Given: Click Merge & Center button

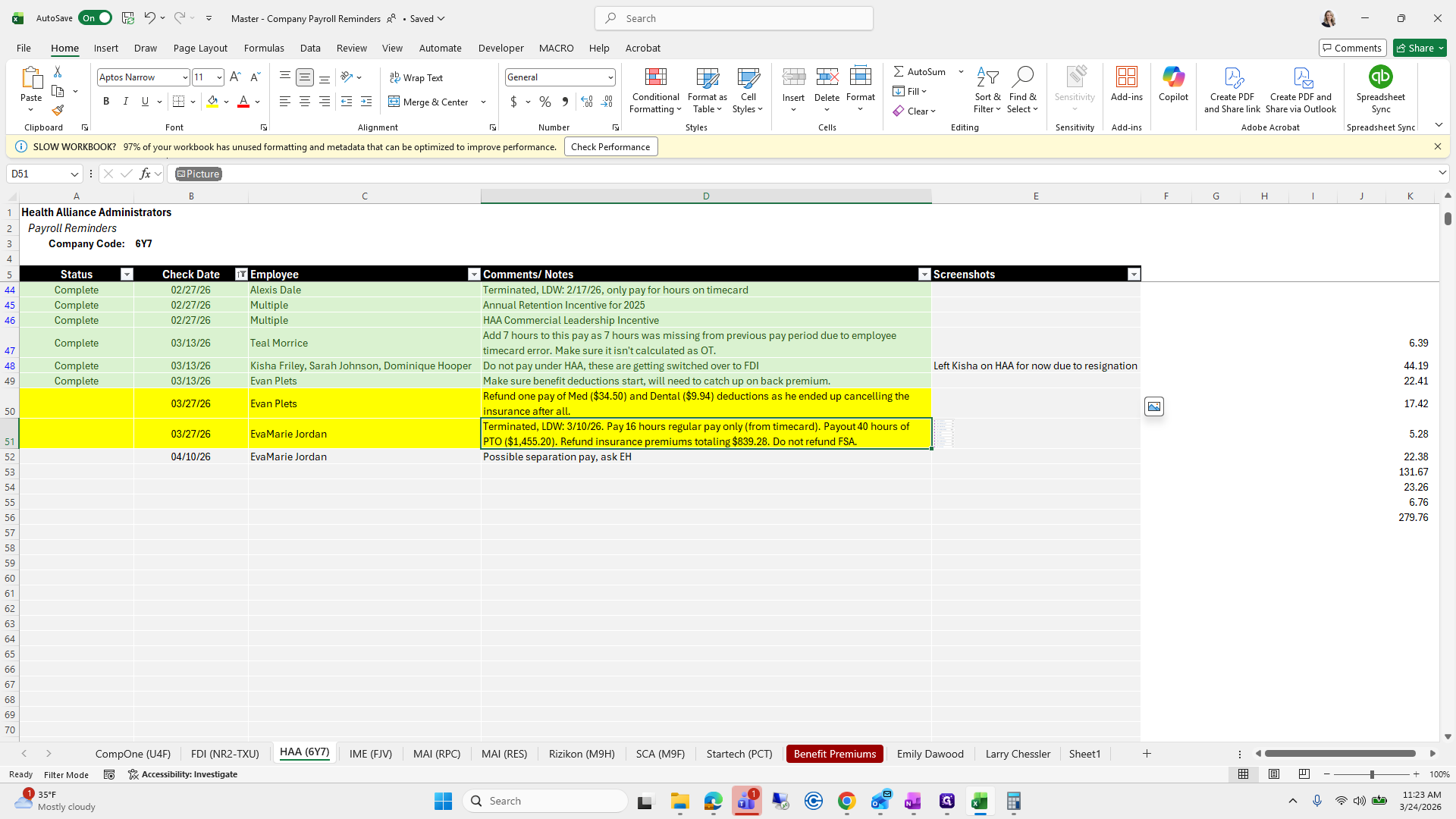Looking at the screenshot, I should 429,102.
